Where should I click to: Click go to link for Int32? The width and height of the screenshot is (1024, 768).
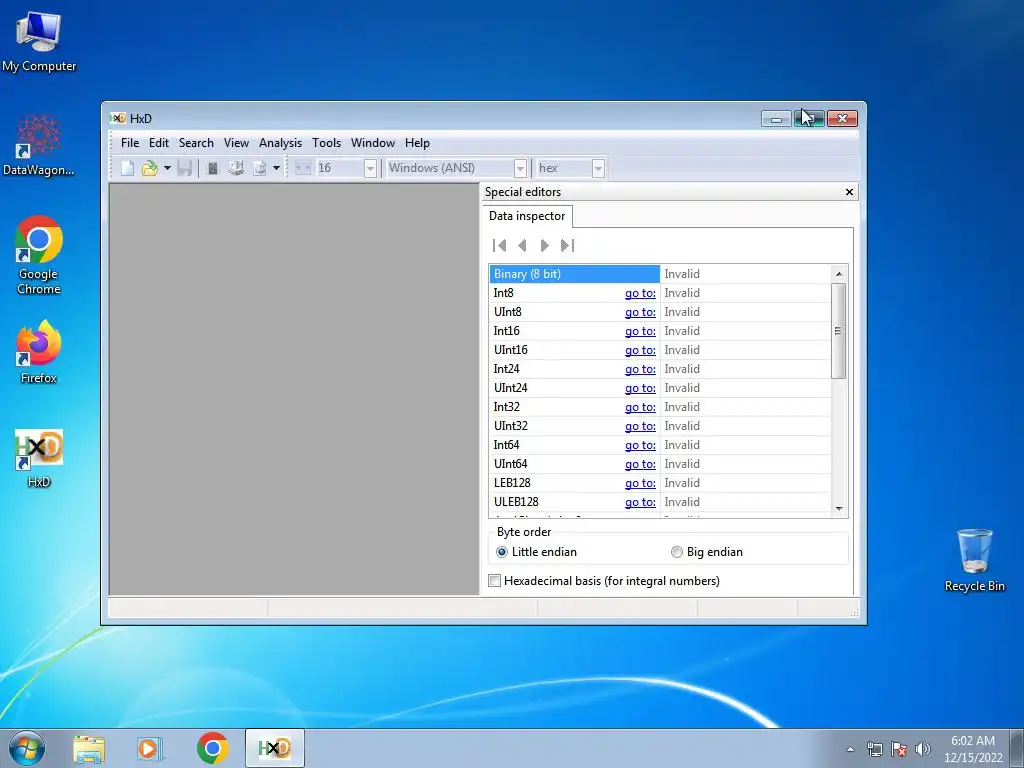point(640,407)
